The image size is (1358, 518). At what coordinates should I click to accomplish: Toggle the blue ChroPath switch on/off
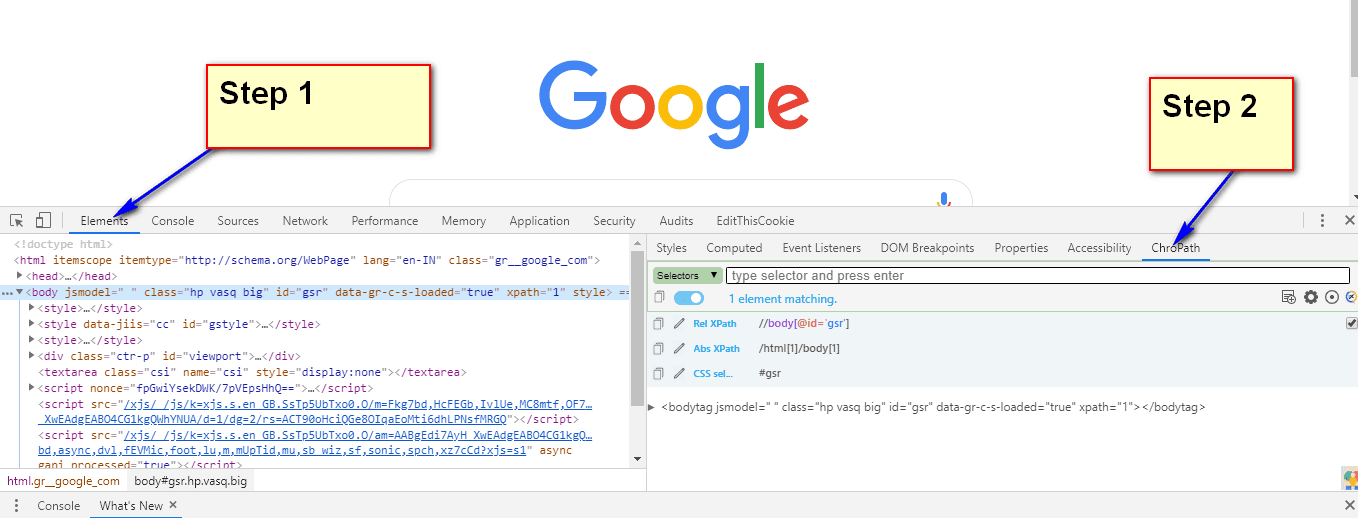point(689,298)
